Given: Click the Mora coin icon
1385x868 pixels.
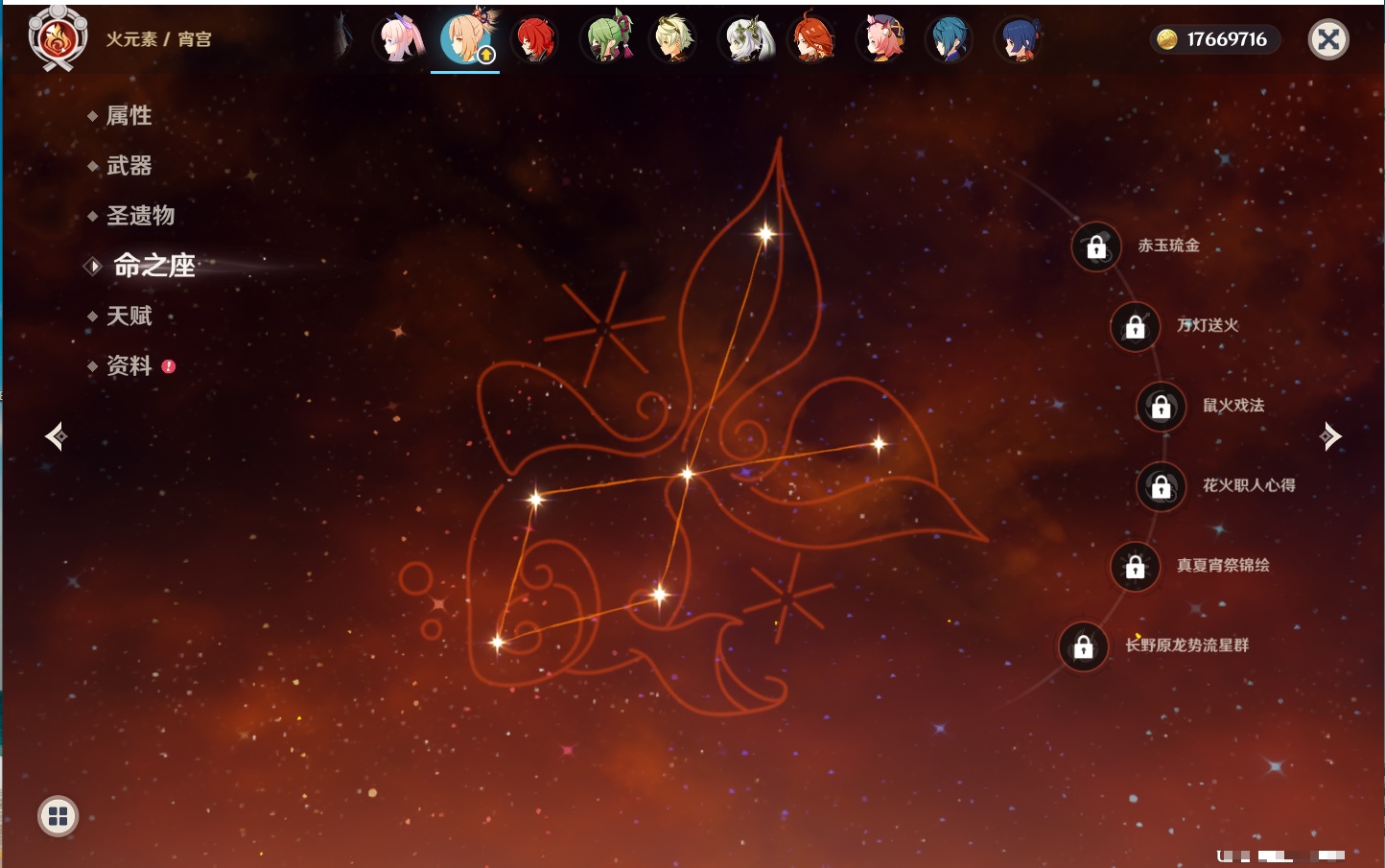Looking at the screenshot, I should 1166,39.
